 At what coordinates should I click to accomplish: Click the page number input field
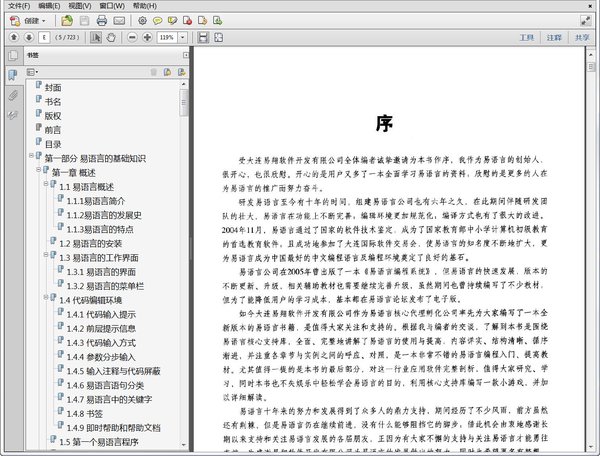coord(44,37)
